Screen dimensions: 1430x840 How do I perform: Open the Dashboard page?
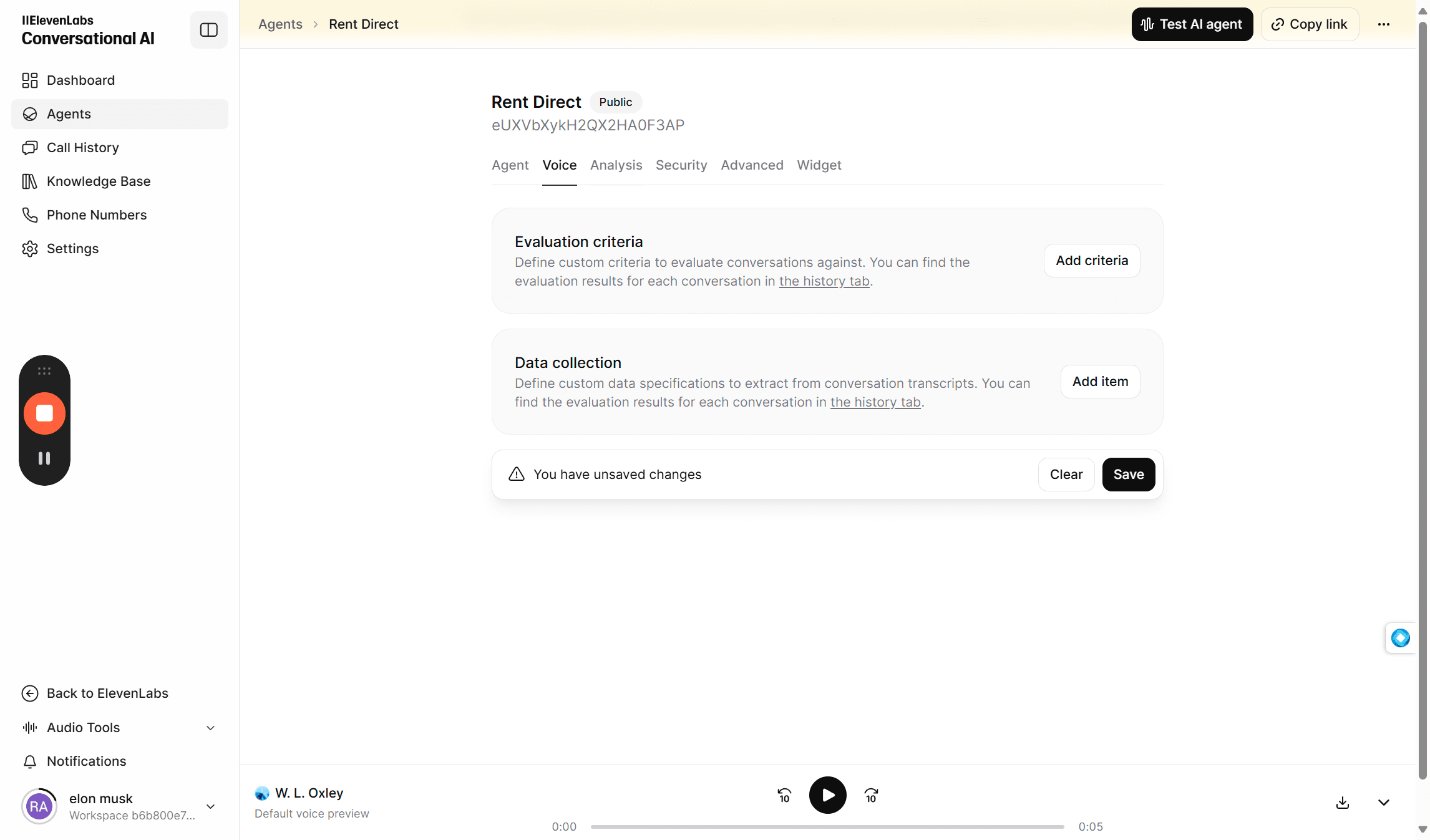pyautogui.click(x=119, y=80)
